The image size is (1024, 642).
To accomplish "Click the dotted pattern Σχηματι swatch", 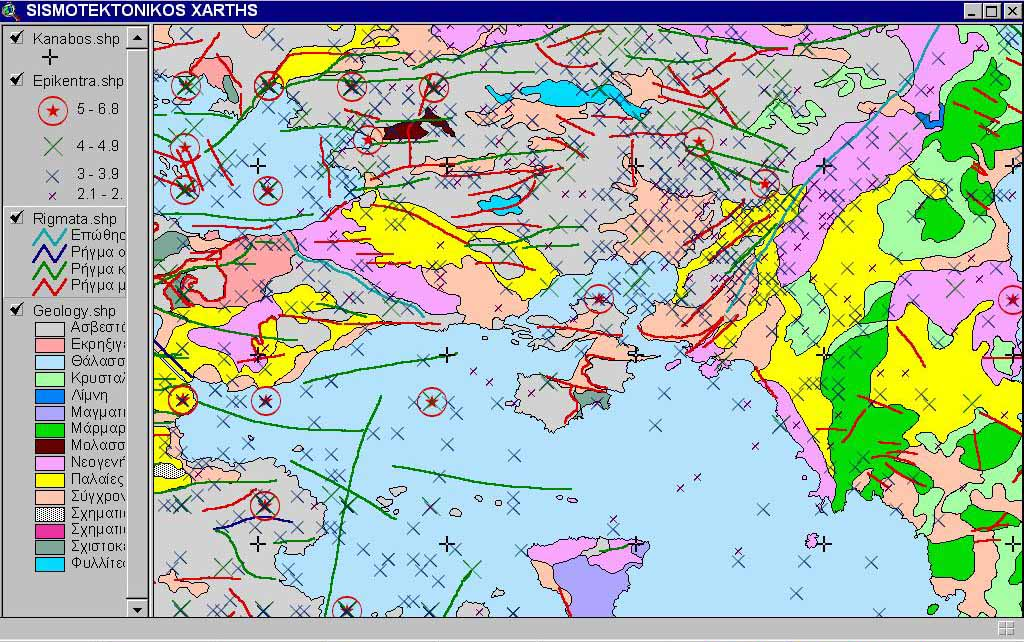I will pyautogui.click(x=50, y=514).
